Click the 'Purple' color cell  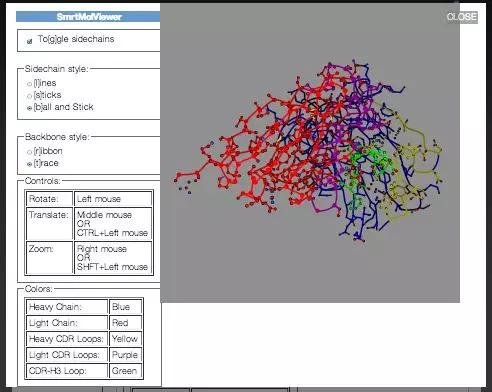coord(126,355)
